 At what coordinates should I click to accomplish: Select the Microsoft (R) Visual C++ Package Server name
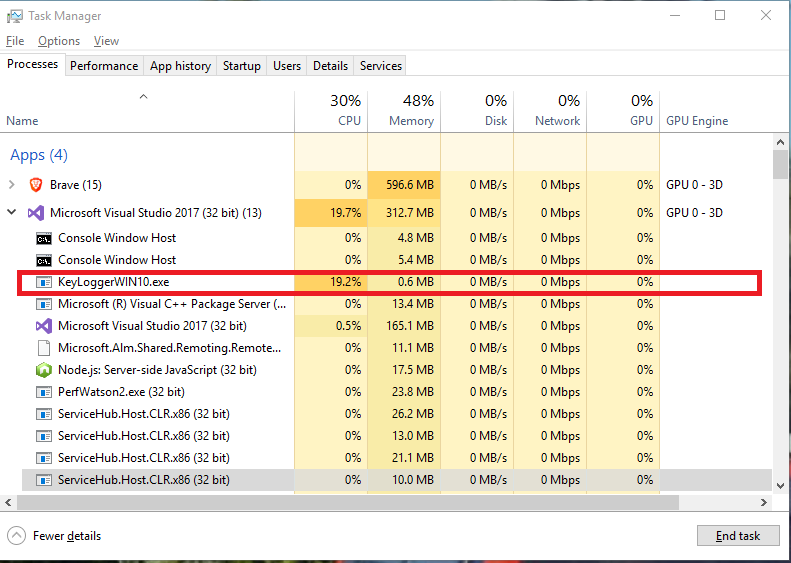tap(172, 304)
